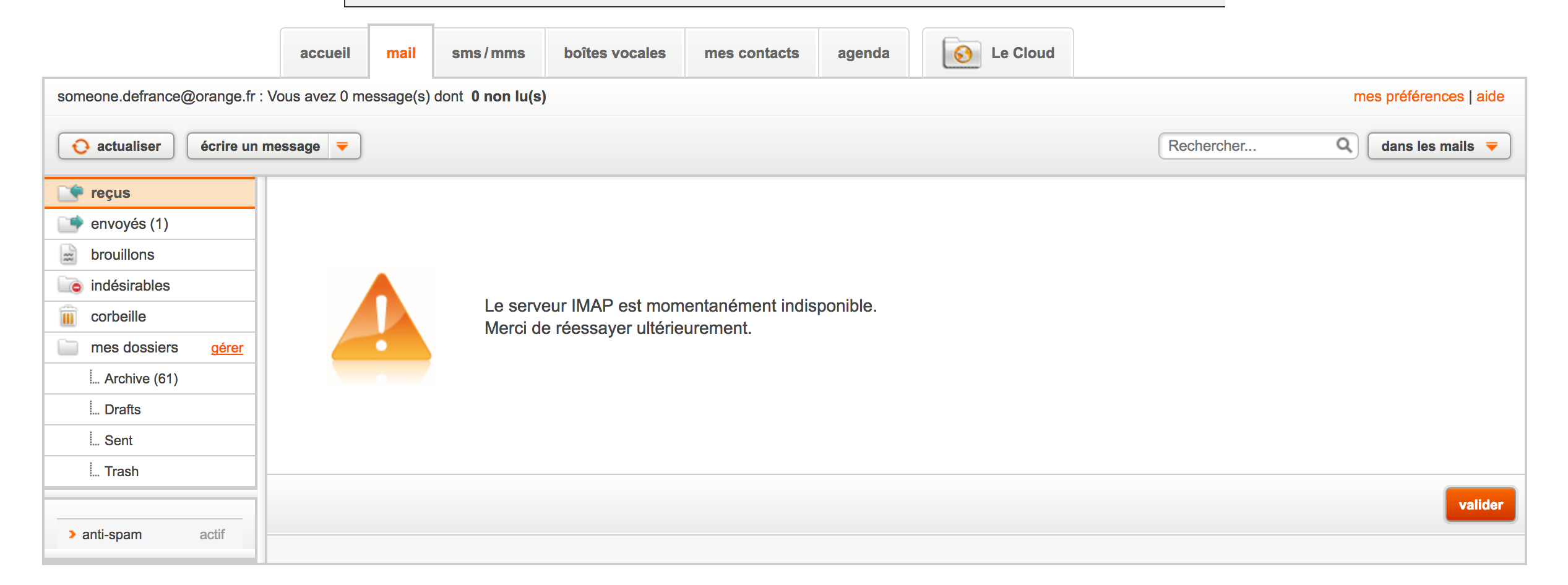
Task: Click the mes dossiers folder icon
Action: point(68,348)
